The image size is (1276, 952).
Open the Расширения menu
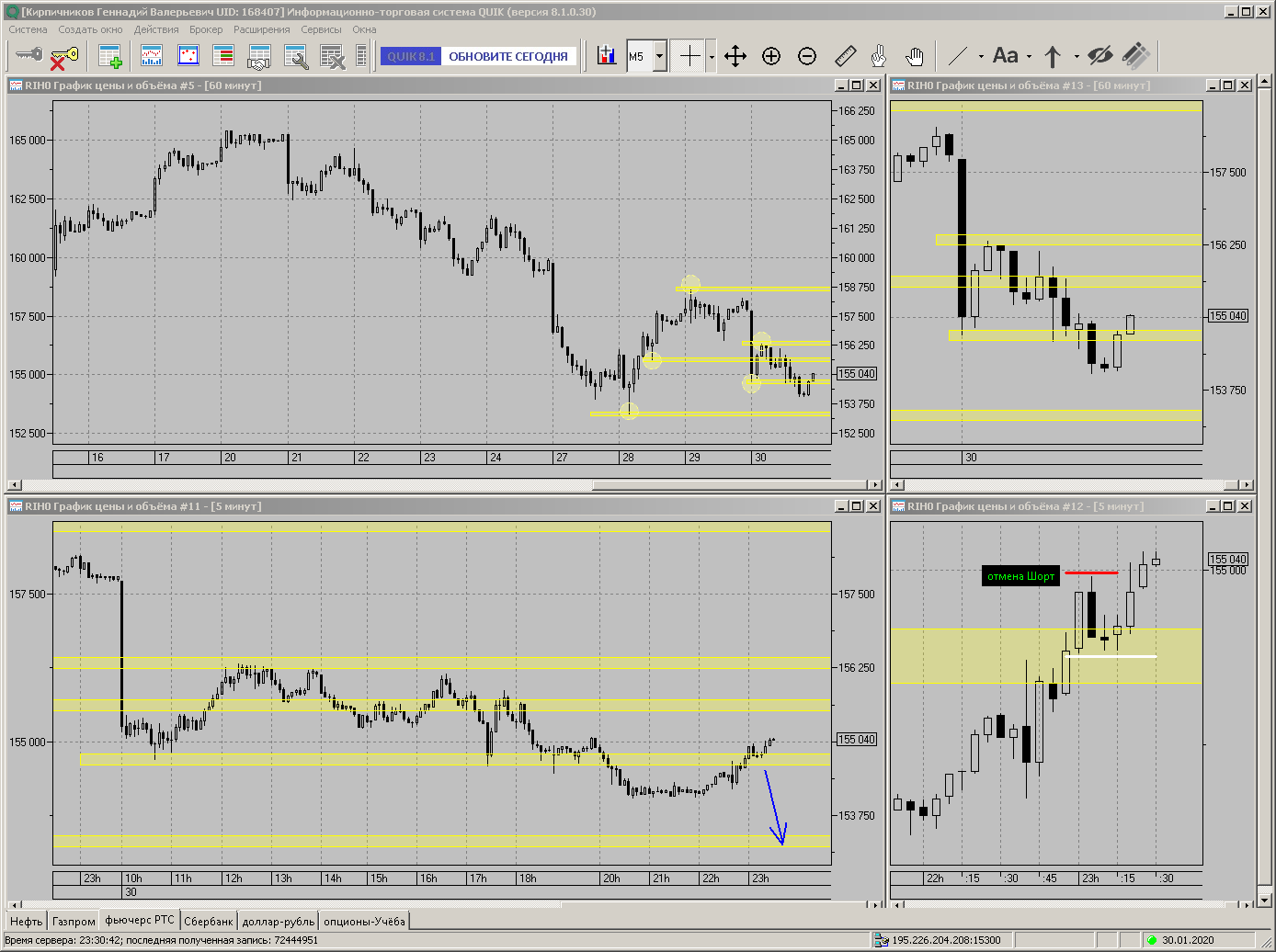click(x=262, y=29)
